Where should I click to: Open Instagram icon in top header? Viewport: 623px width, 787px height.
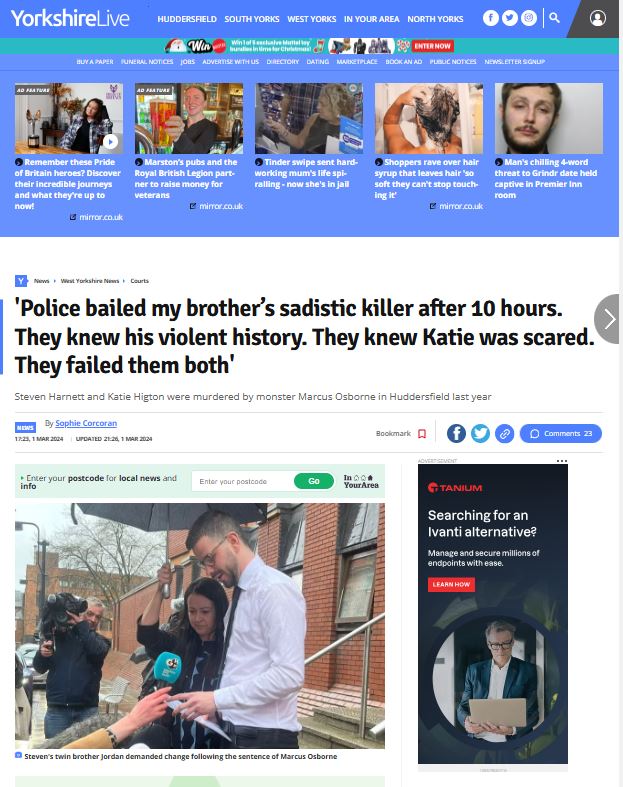[x=529, y=18]
